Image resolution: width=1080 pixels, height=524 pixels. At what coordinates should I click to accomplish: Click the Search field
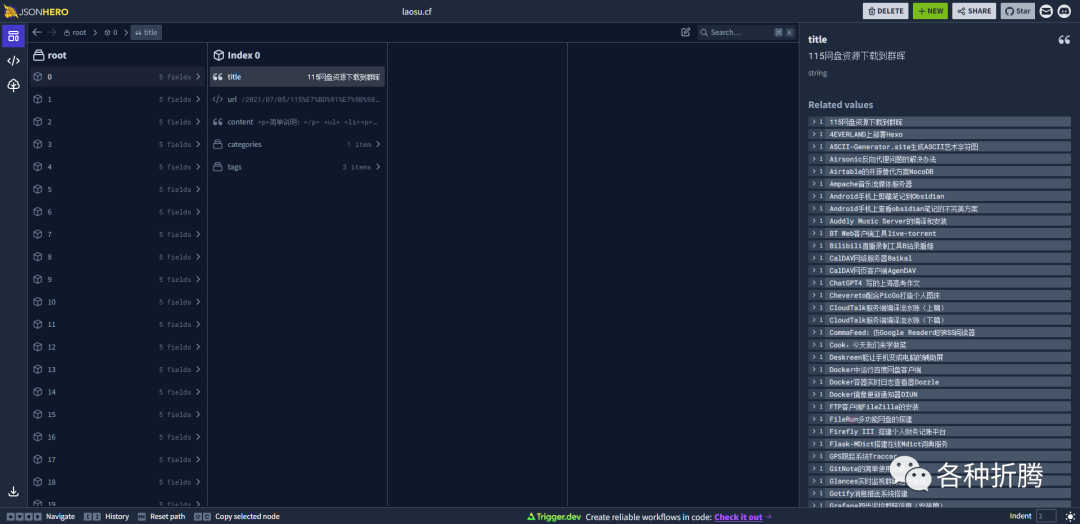click(746, 32)
